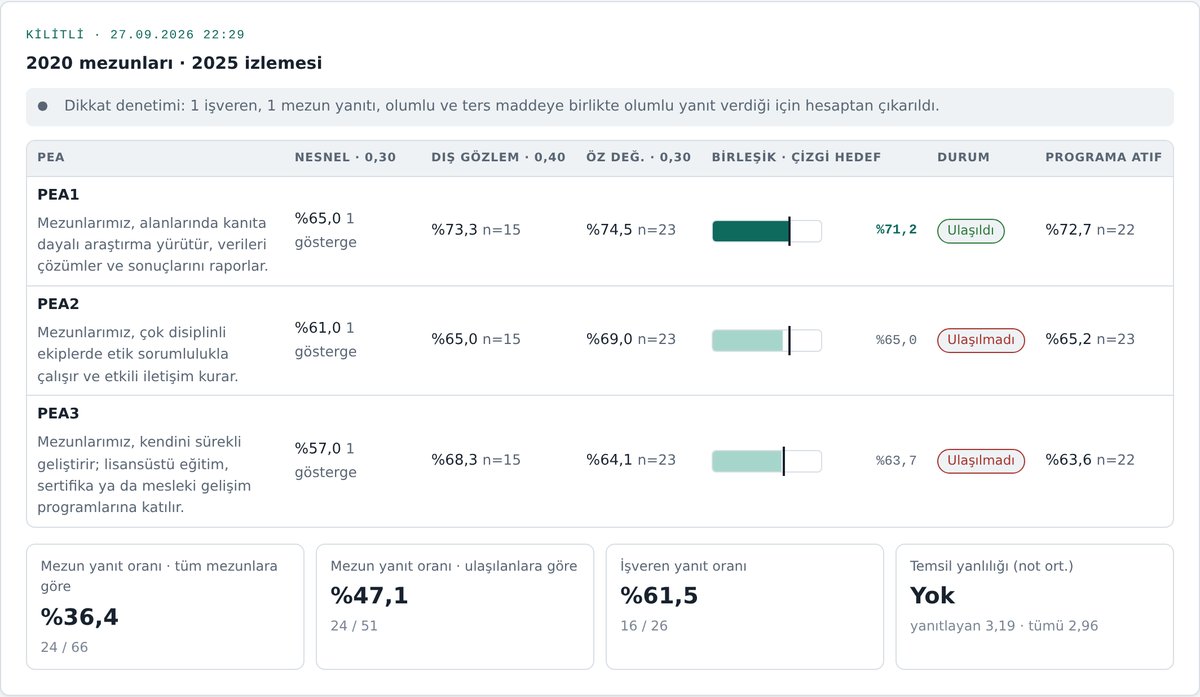
Task: Click the '16 / 26' count
Action: pos(644,626)
